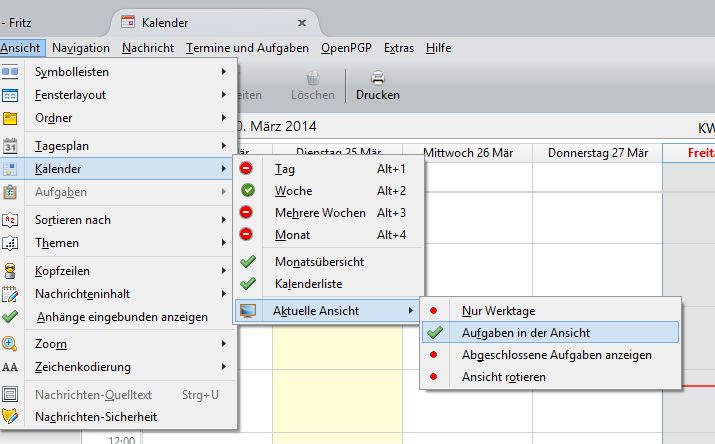Viewport: 715px width, 444px height.
Task: Click the calendar icon on Kalender tab
Action: tap(128, 22)
